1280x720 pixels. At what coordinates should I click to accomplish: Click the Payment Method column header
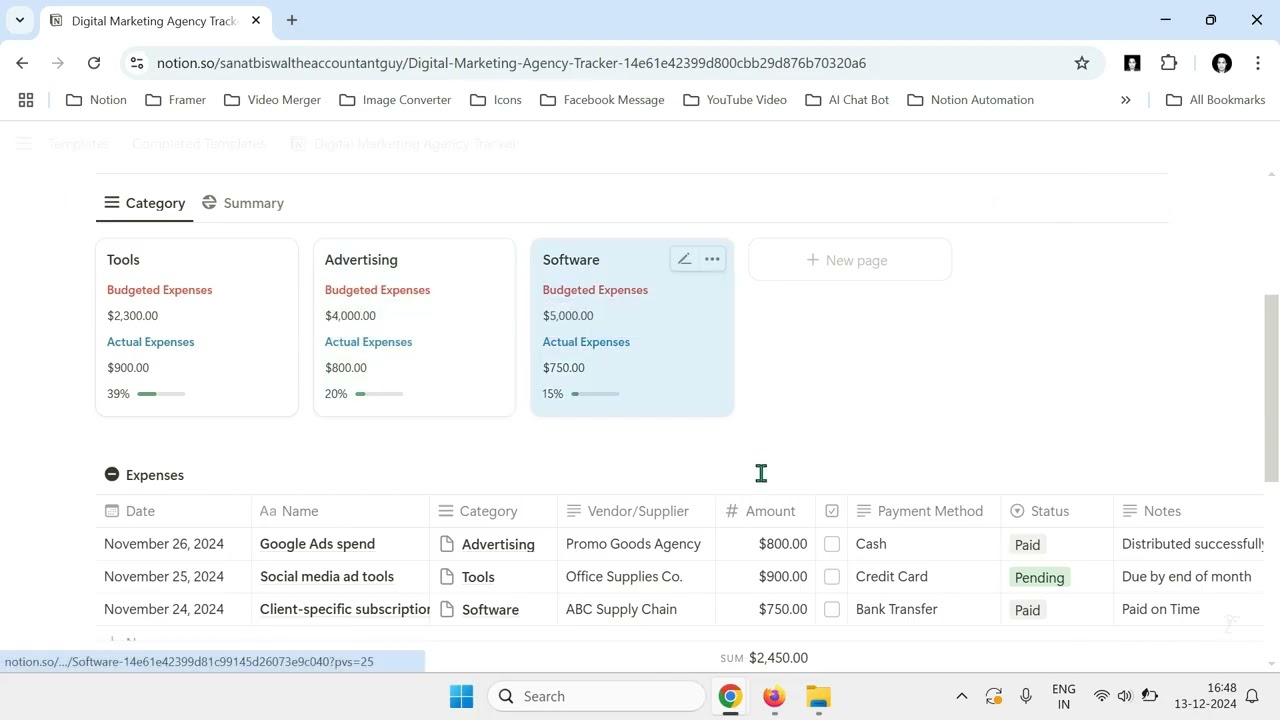tap(924, 511)
